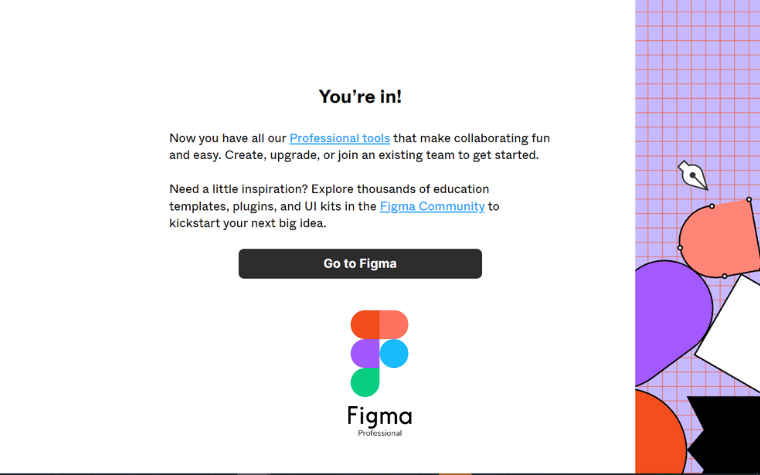This screenshot has width=760, height=475.
Task: Select the large salmon rounded shape illustration
Action: (720, 238)
